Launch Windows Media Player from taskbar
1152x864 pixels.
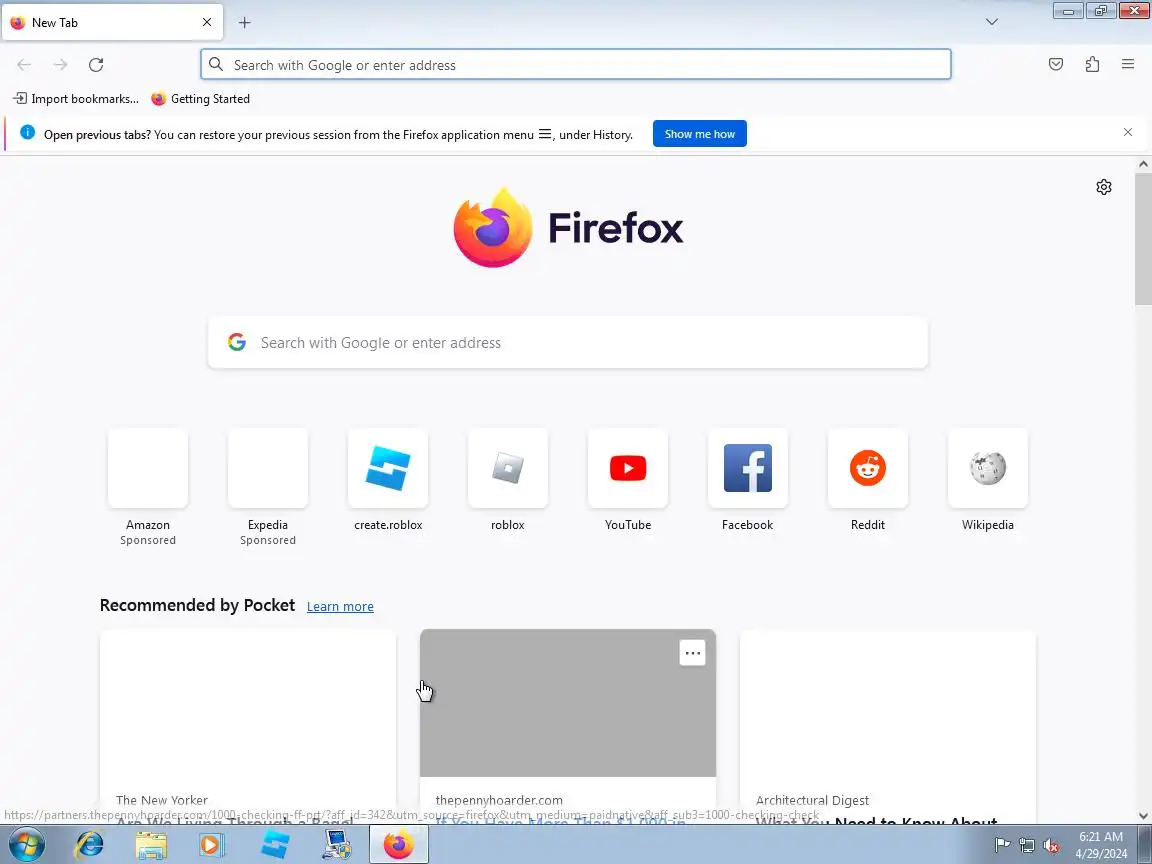212,845
